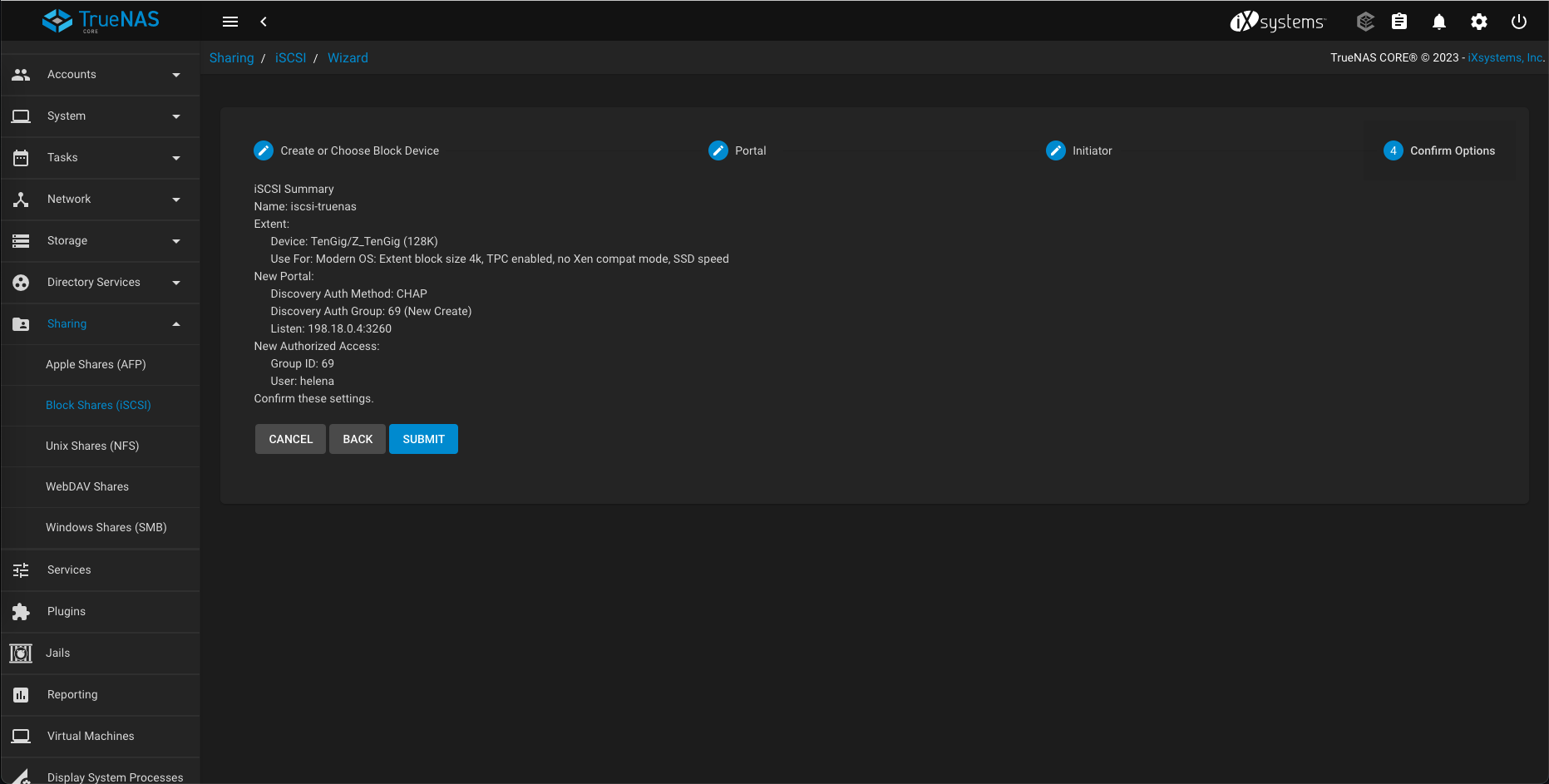Open the task manager clipboard icon
The height and width of the screenshot is (784, 1549).
(x=1399, y=22)
